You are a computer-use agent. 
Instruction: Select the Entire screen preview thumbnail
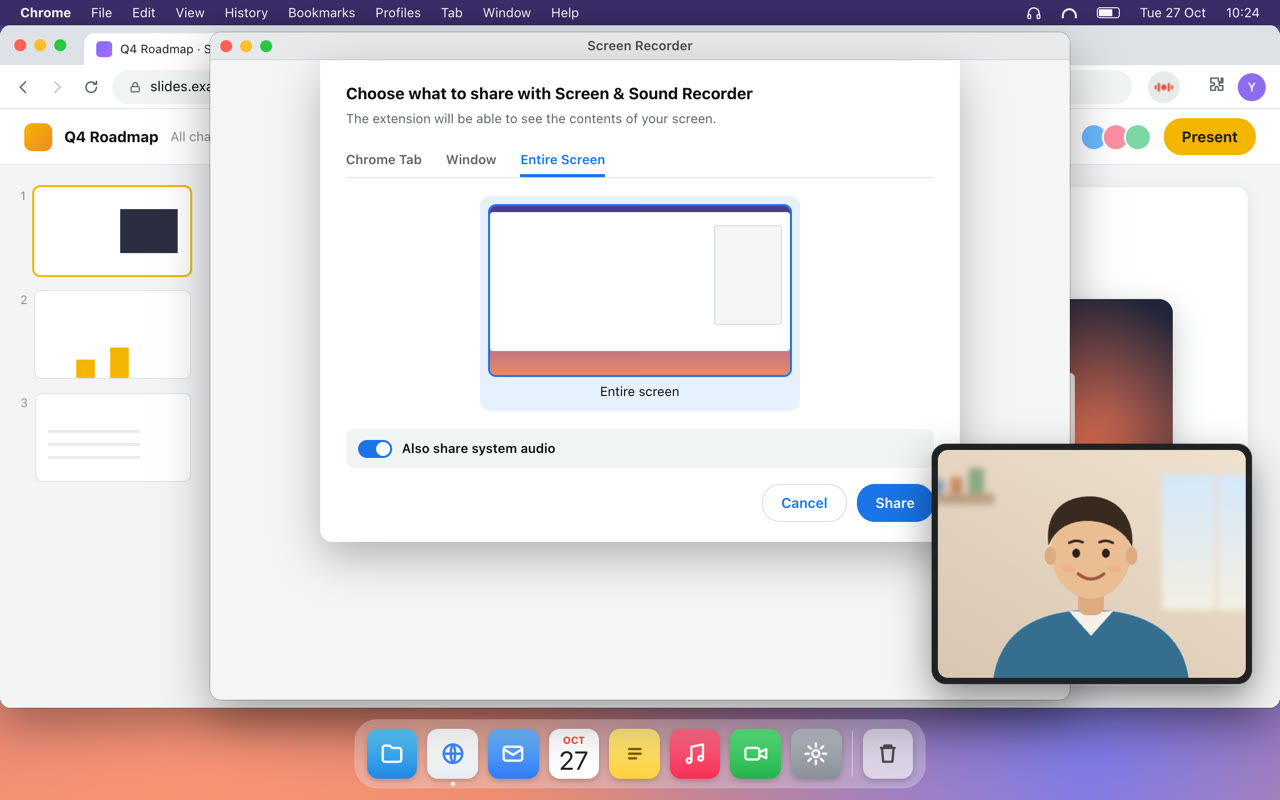point(640,303)
